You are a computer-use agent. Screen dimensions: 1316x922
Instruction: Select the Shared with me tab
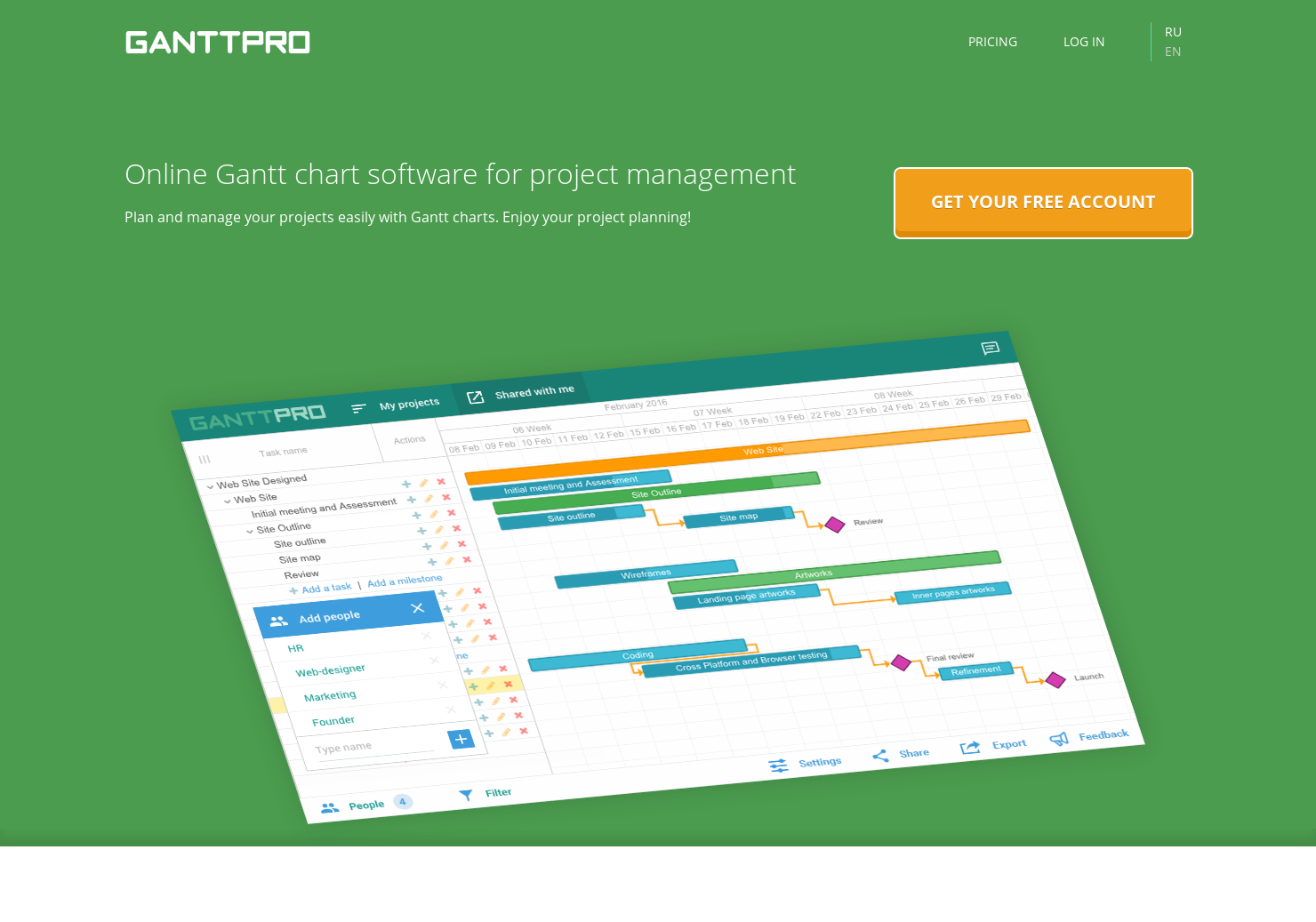(522, 394)
